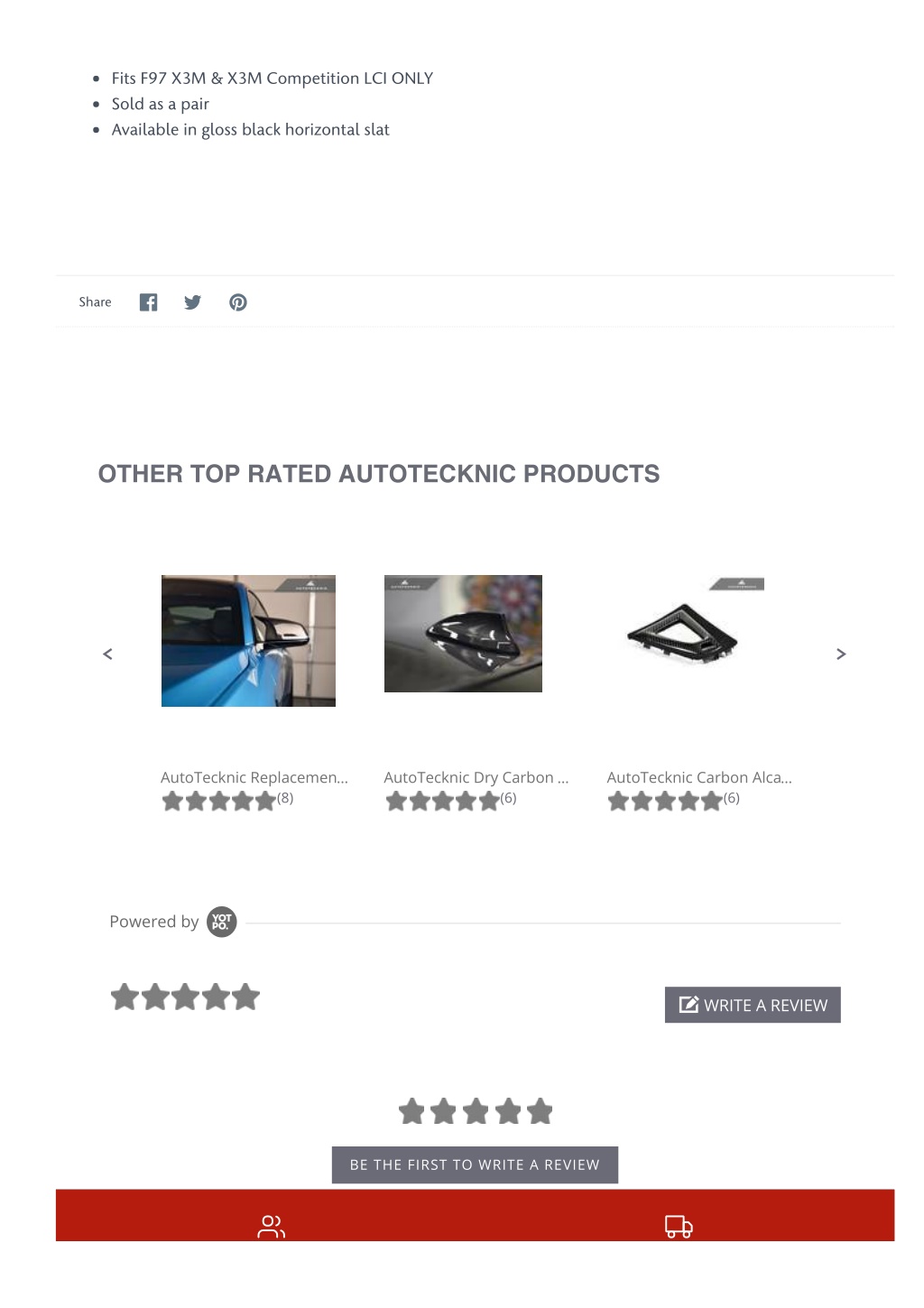Open AutoTecknic Dry Carbon antenna thumbnail
The width and height of the screenshot is (924, 1308).
point(463,634)
